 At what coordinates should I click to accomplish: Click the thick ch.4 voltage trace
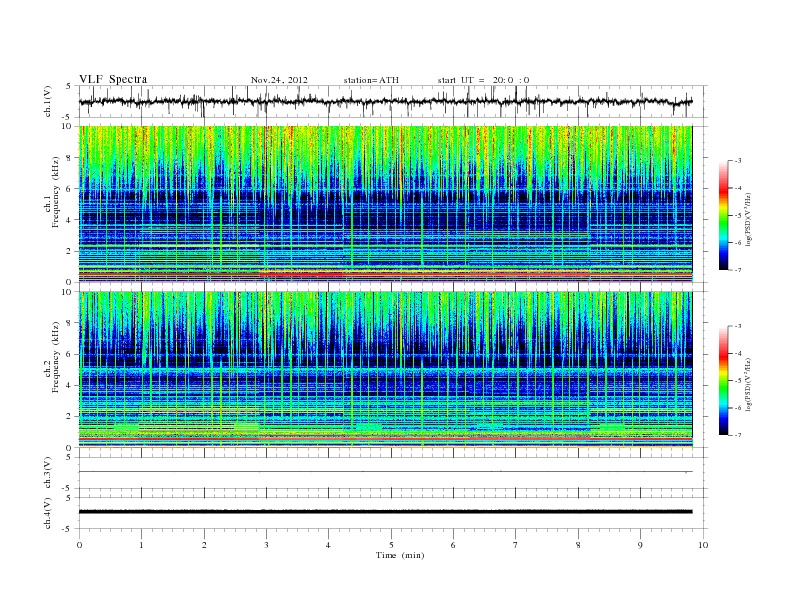[385, 512]
